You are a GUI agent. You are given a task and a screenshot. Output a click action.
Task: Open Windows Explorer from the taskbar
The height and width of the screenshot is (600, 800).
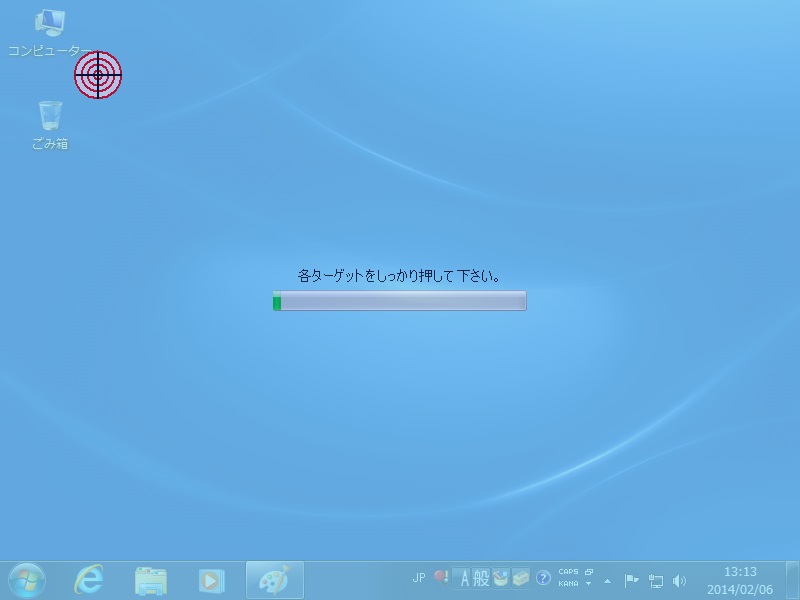(x=151, y=580)
